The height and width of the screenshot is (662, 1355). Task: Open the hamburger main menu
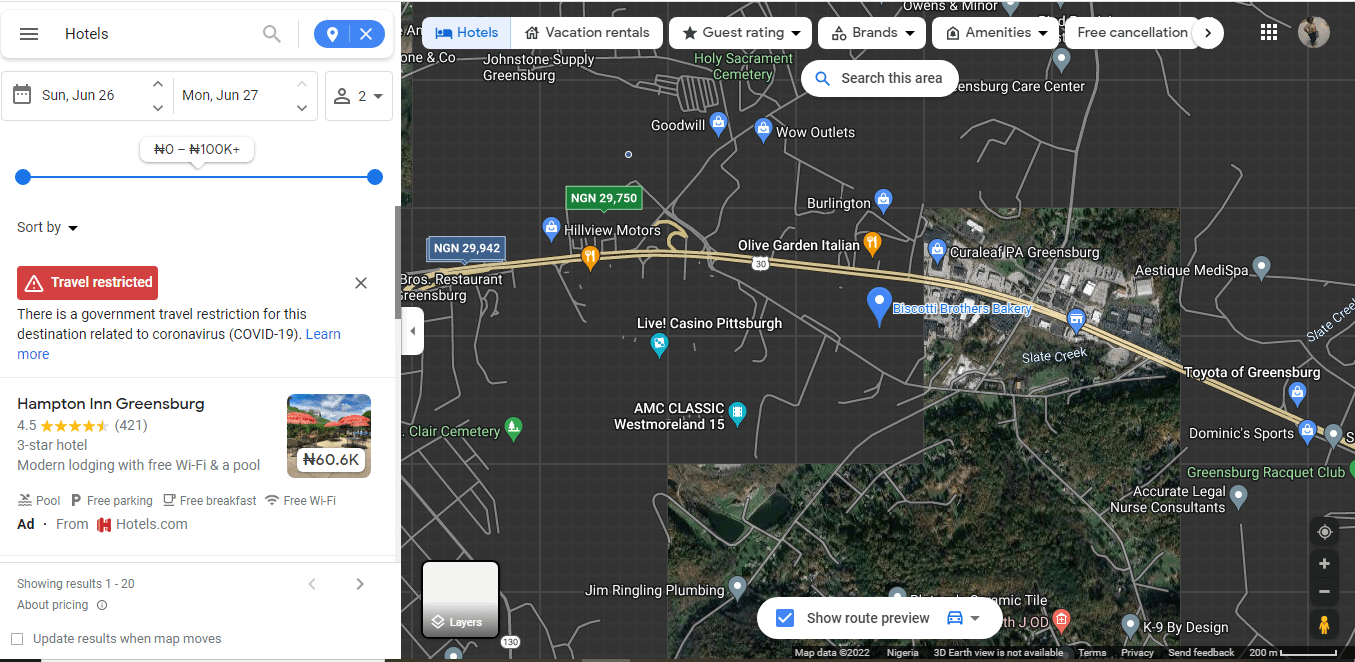coord(29,34)
